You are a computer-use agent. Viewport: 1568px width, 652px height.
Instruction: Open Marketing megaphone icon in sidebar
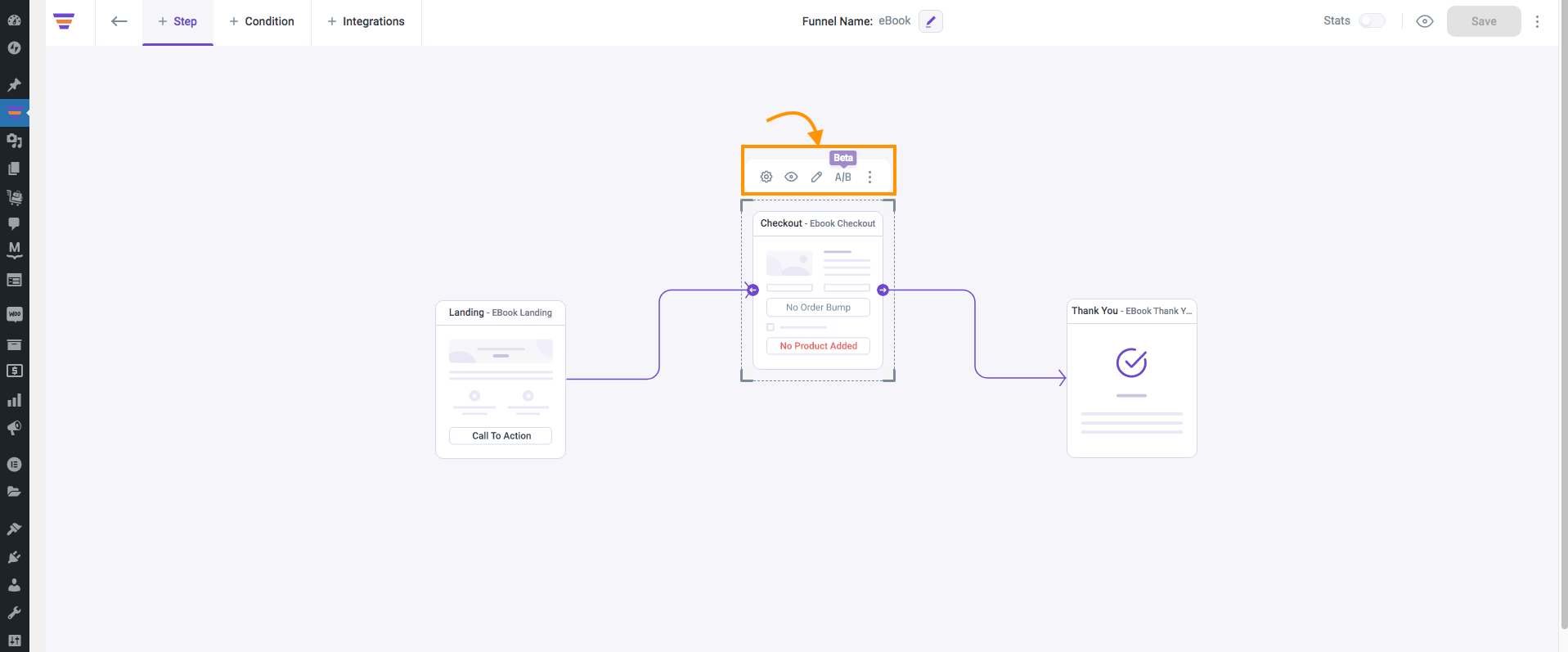tap(14, 428)
